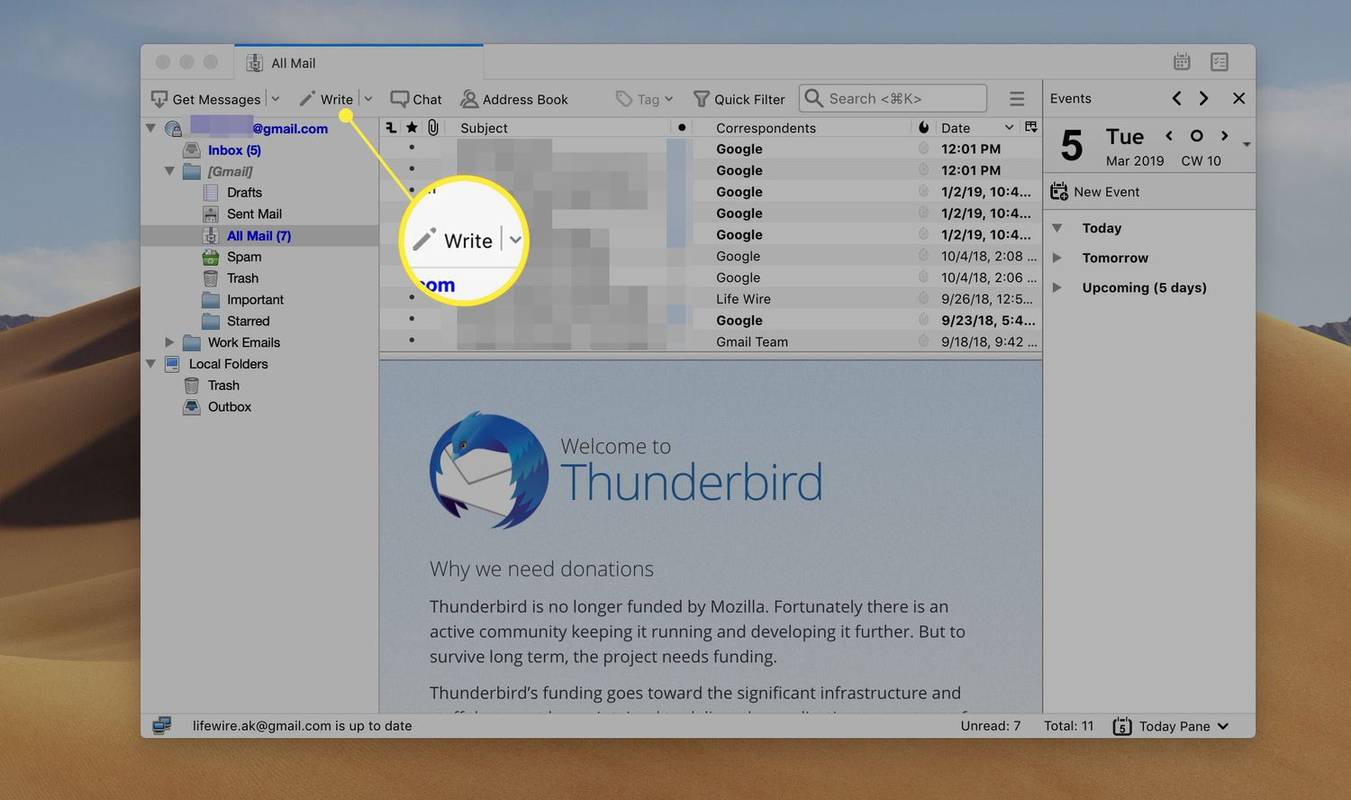The width and height of the screenshot is (1351, 800).
Task: Open the Thunderbird hamburger menu
Action: [1017, 99]
